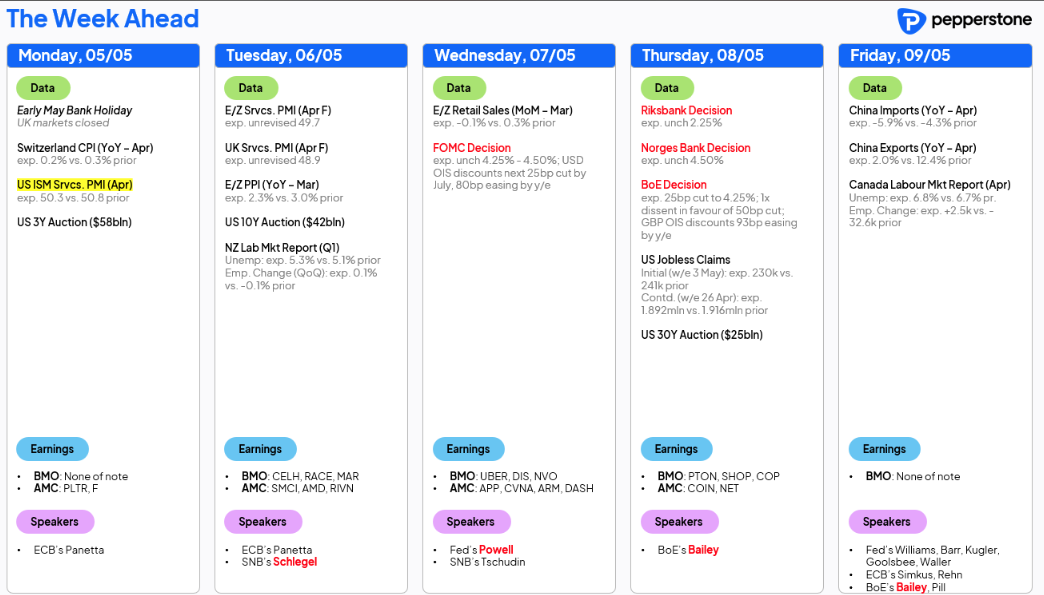Click the highlighted US ISM Srvcs. PMI entry
Image resolution: width=1044 pixels, height=595 pixels.
[x=75, y=184]
